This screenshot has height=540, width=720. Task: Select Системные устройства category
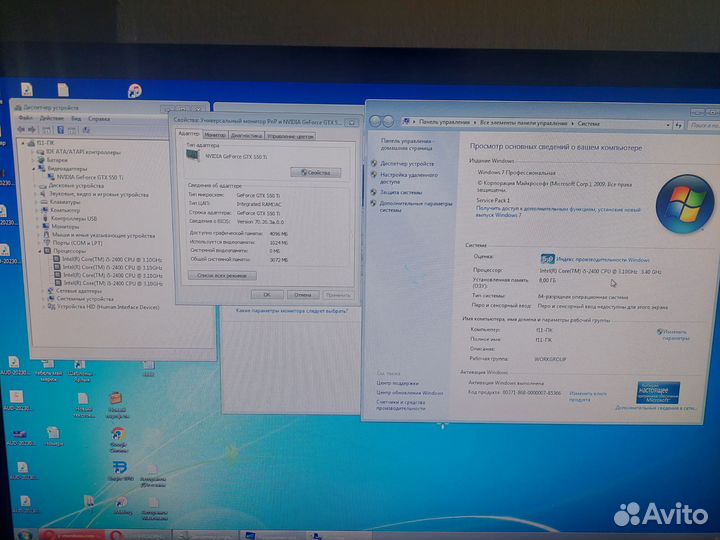tap(85, 299)
